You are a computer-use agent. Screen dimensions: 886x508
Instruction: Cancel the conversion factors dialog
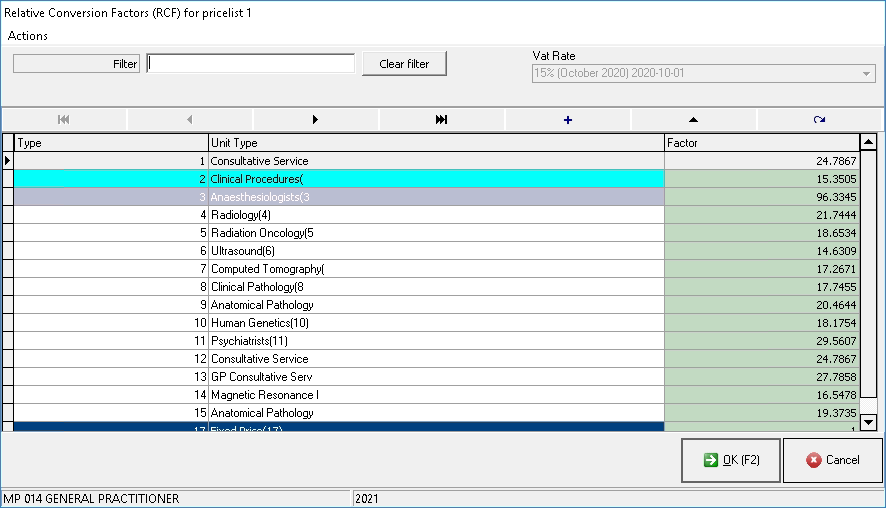[x=832, y=460]
